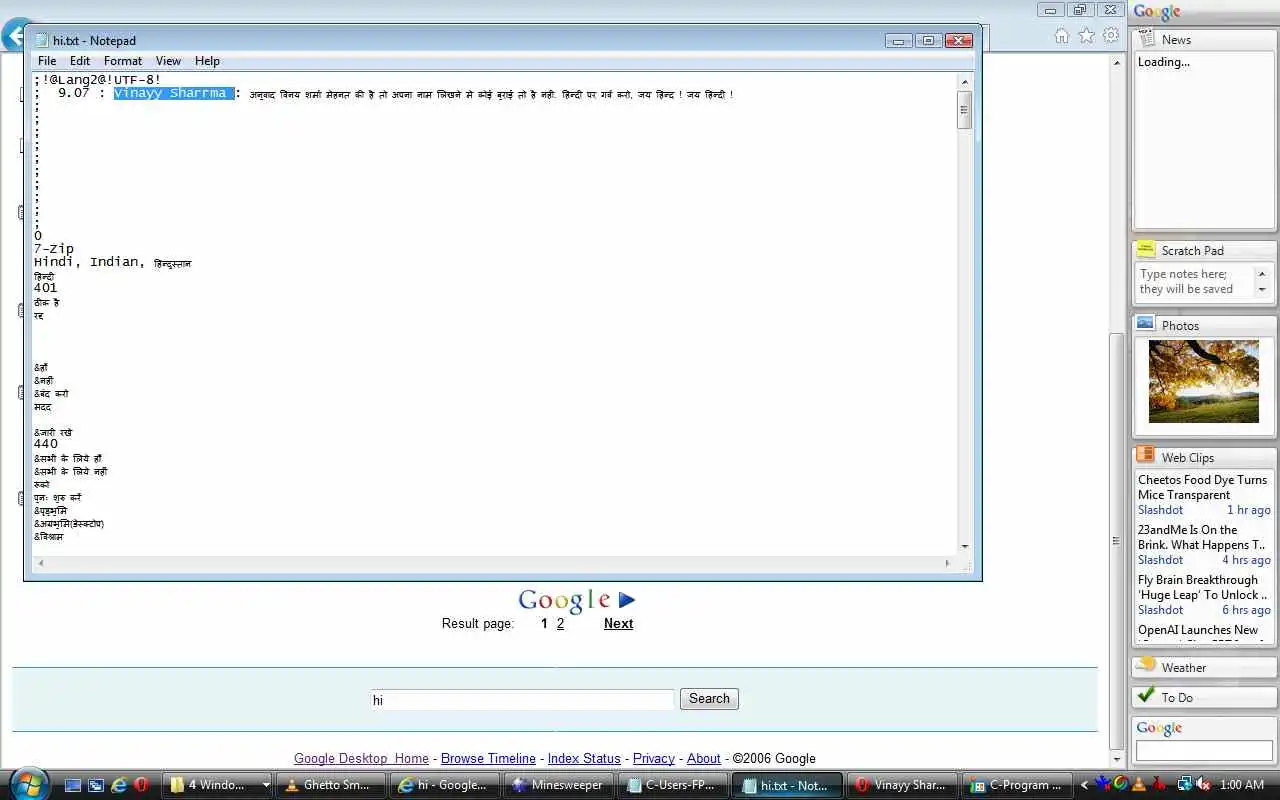Viewport: 1280px width, 800px height.
Task: Open the Help menu in Notepad
Action: click(207, 61)
